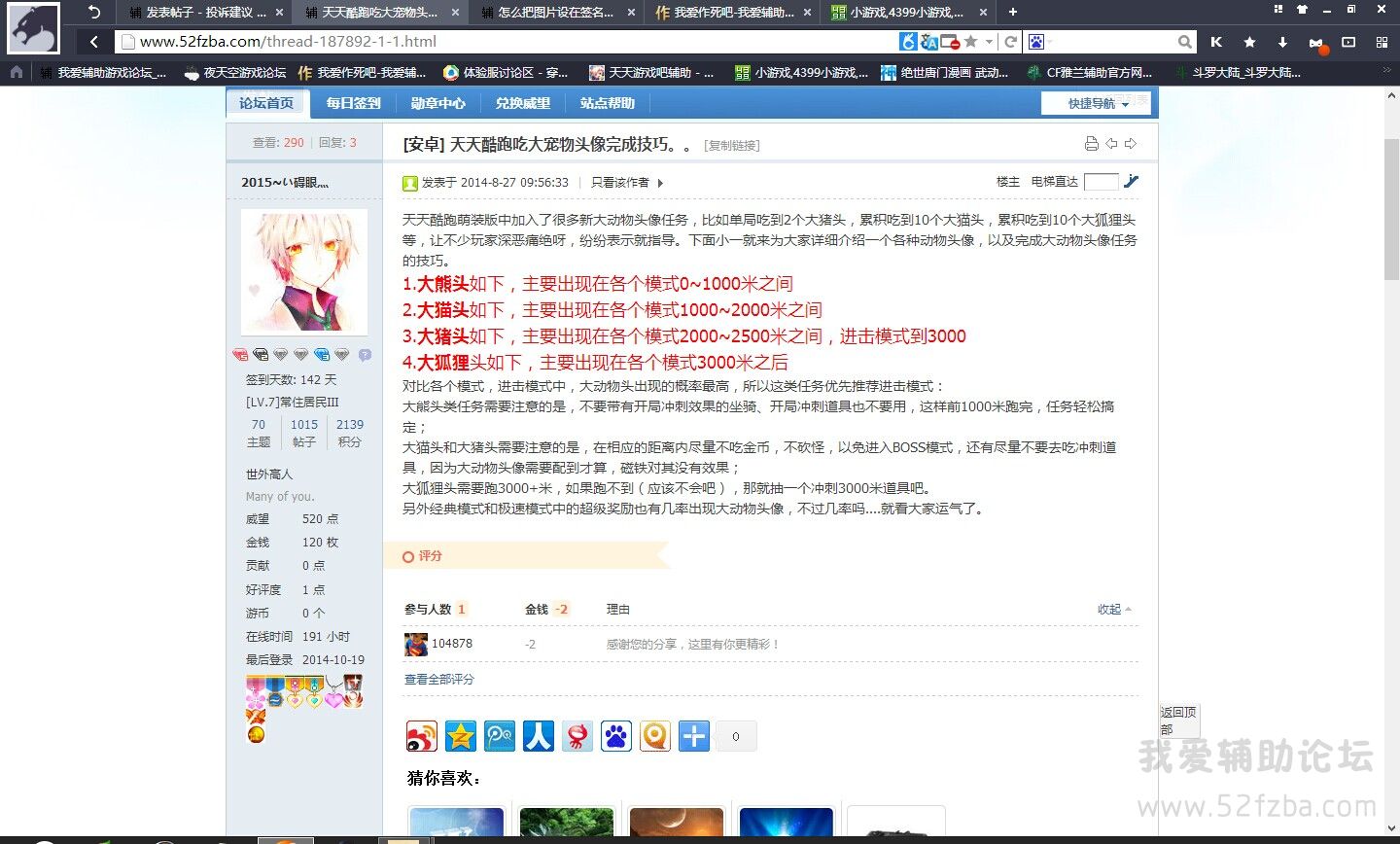Toggle the ad-block icon in address bar
This screenshot has height=844, width=1400.
[x=950, y=42]
